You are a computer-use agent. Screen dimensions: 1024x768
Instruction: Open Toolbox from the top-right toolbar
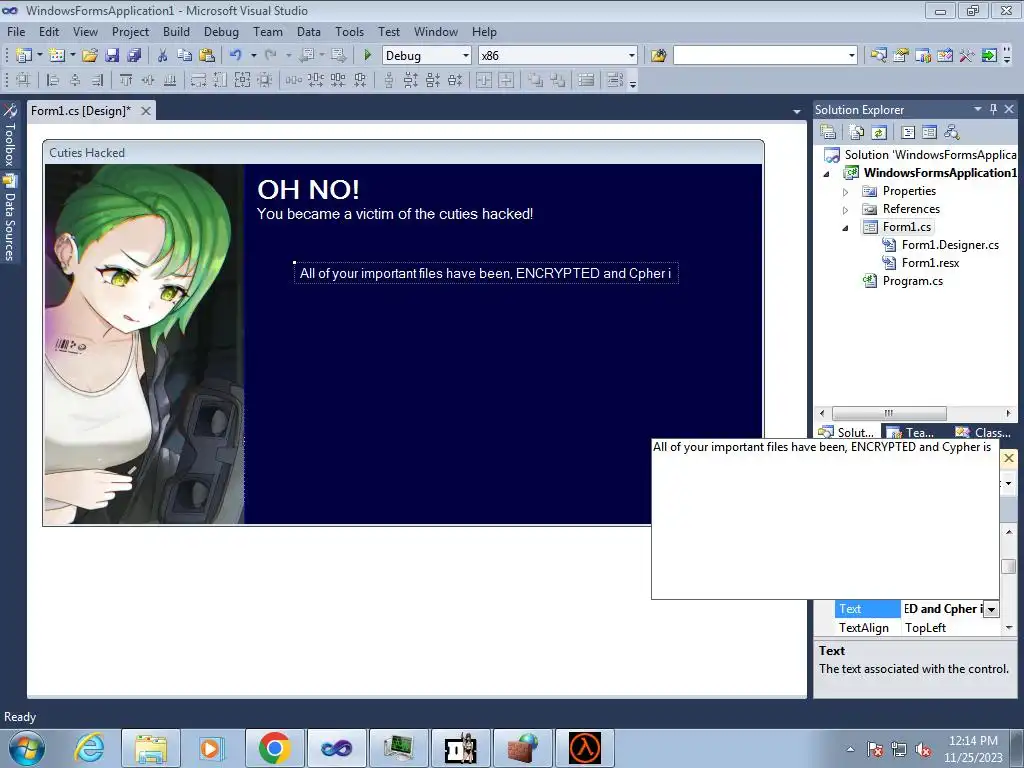[967, 56]
